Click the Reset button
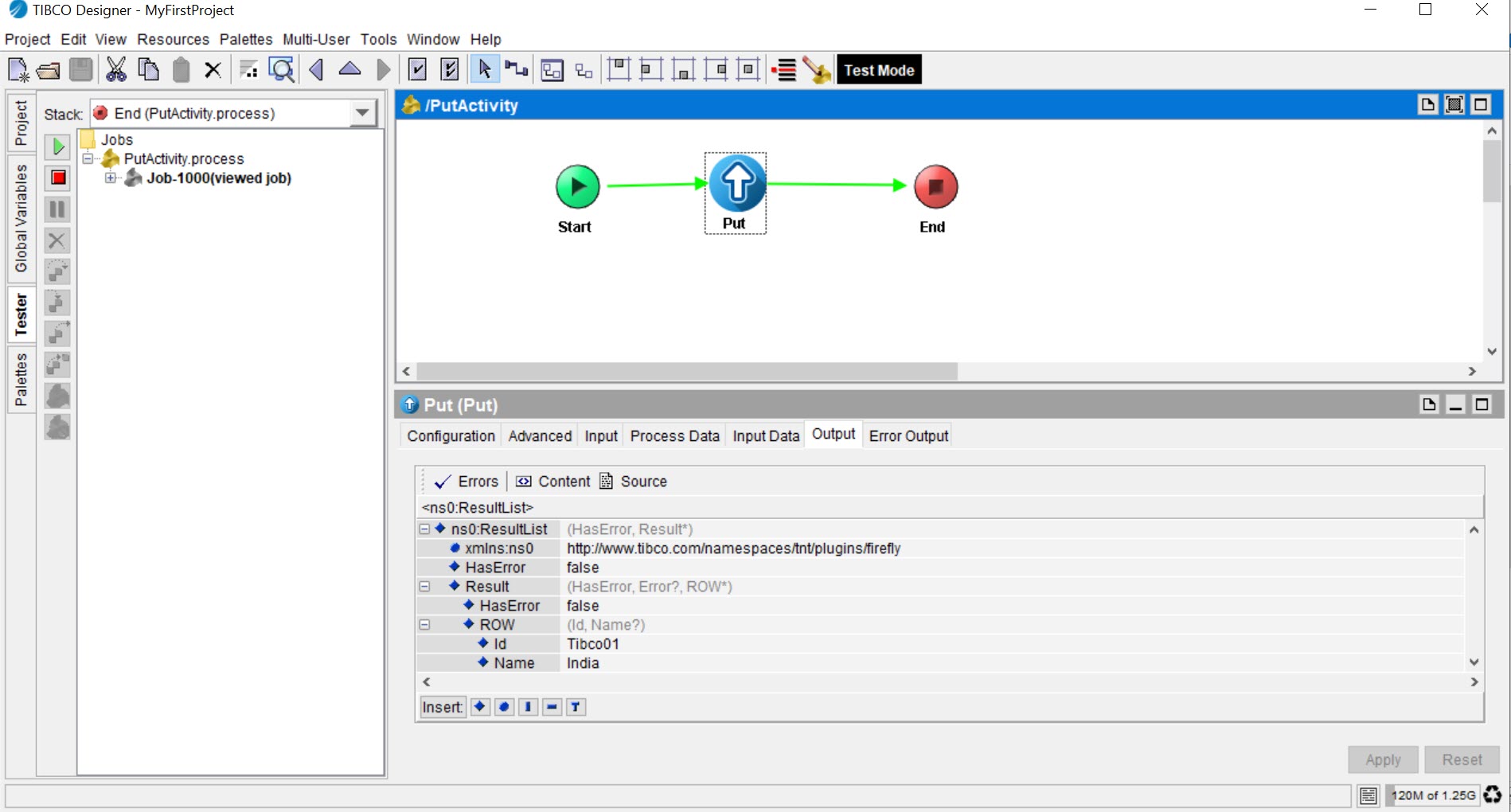The height and width of the screenshot is (812, 1511). pyautogui.click(x=1462, y=759)
